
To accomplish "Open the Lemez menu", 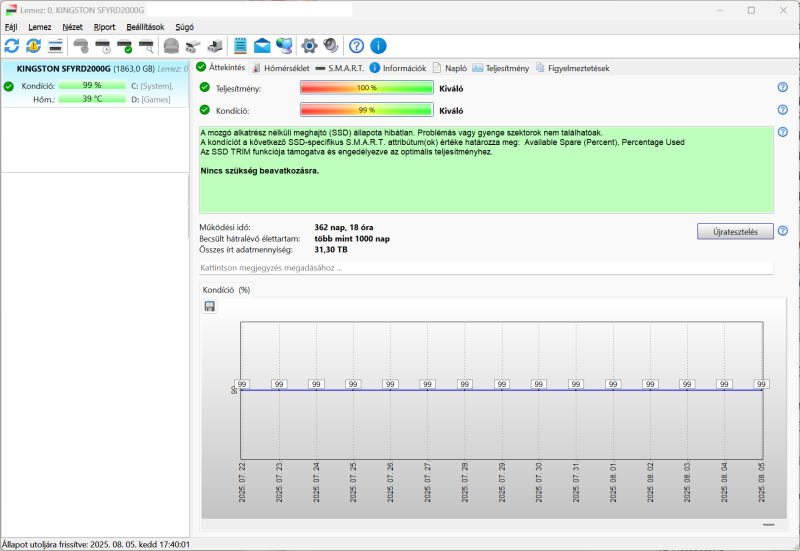I will point(40,27).
